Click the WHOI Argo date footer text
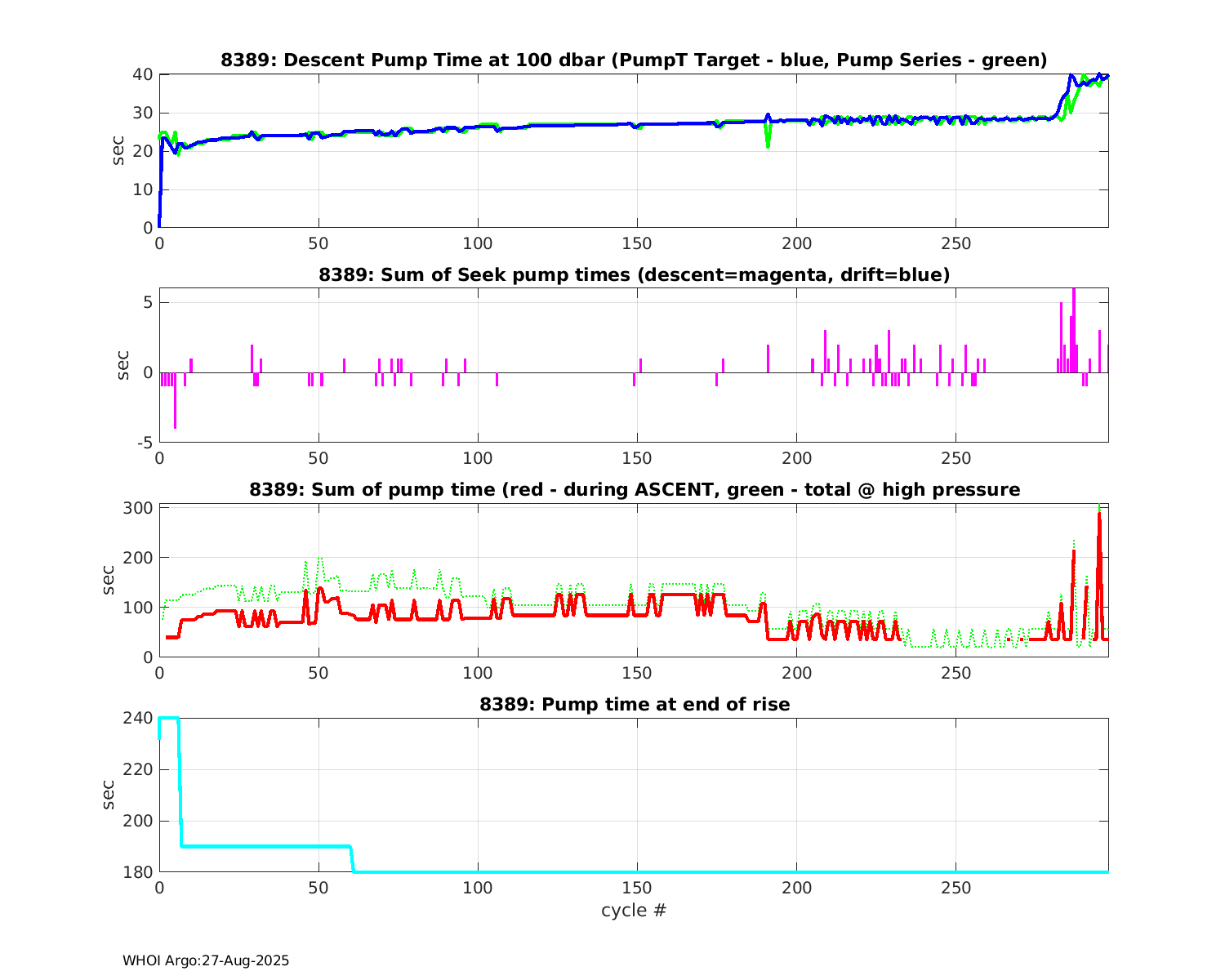 pyautogui.click(x=206, y=961)
